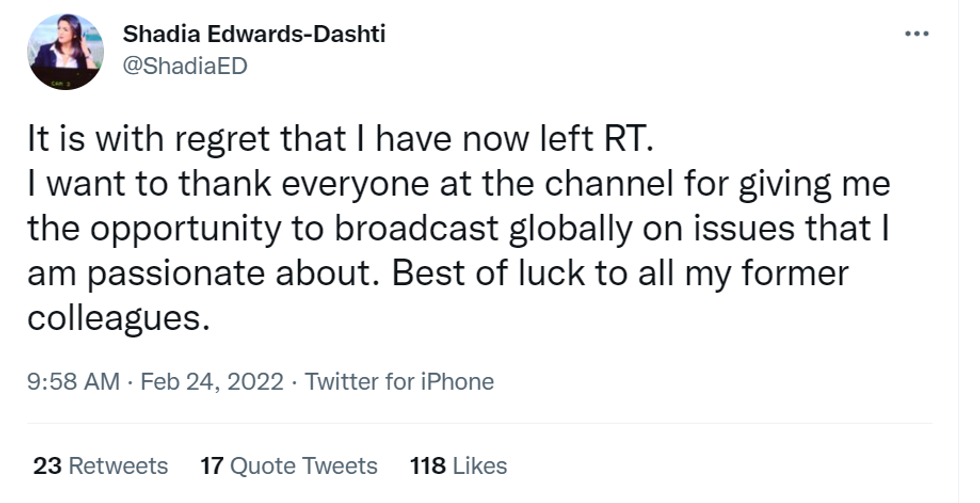
Task: Open Shadia Edwards-Dashti's profile picture
Action: point(64,52)
